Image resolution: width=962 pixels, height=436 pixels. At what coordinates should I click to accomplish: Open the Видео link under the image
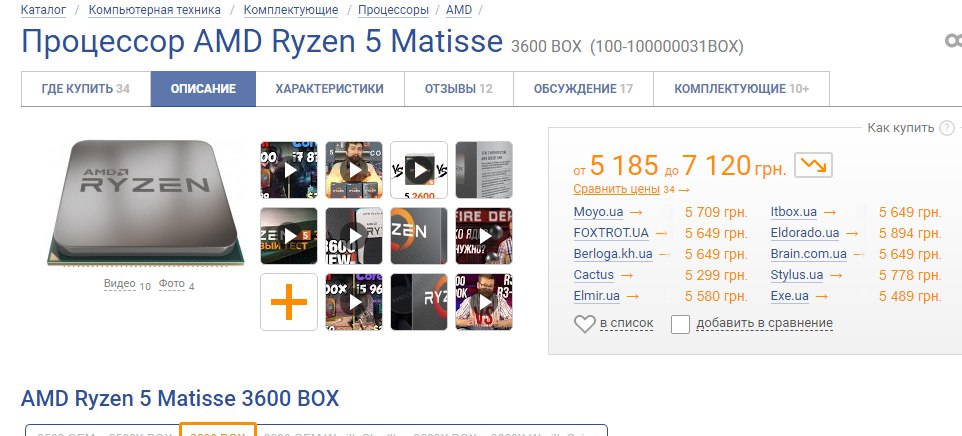(119, 284)
